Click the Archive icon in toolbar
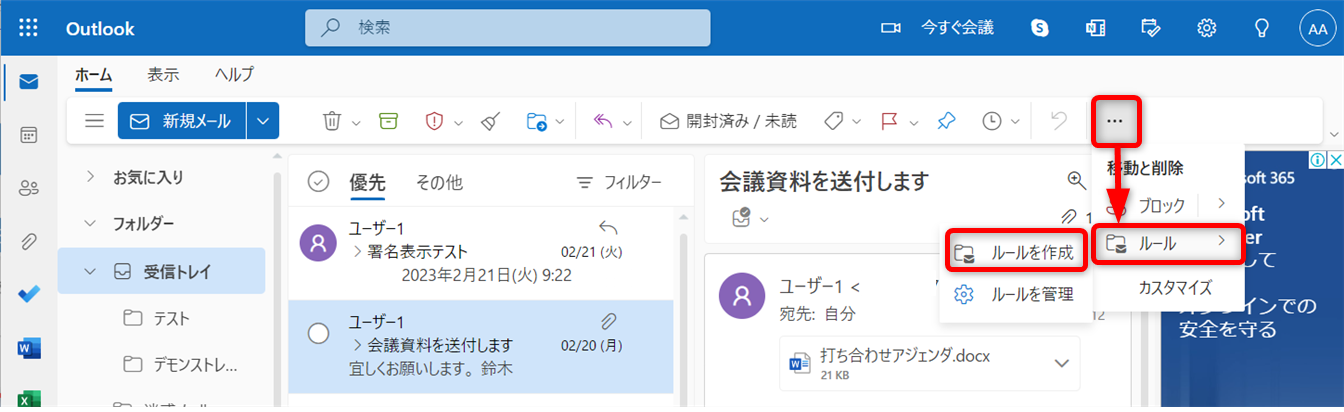 388,121
